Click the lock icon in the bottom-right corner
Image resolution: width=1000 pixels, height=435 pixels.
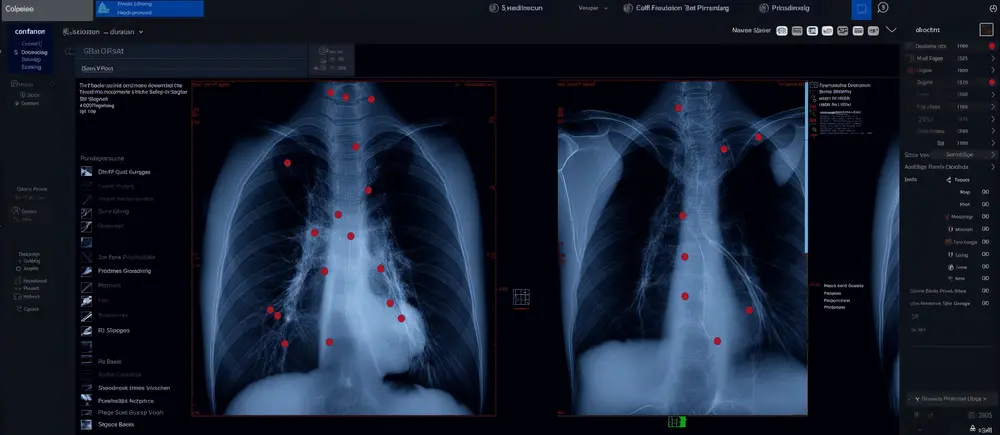973,429
